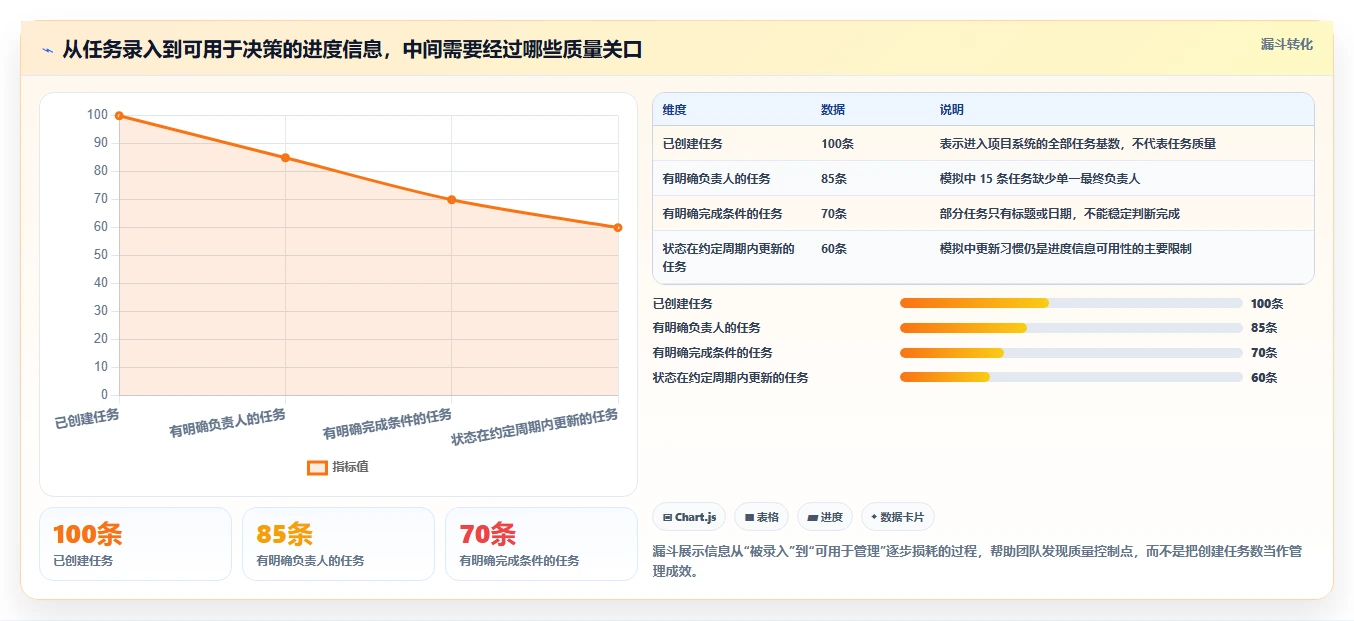Click the 85条 有明确负责人的任务 data card
The height and width of the screenshot is (621, 1354).
(338, 544)
